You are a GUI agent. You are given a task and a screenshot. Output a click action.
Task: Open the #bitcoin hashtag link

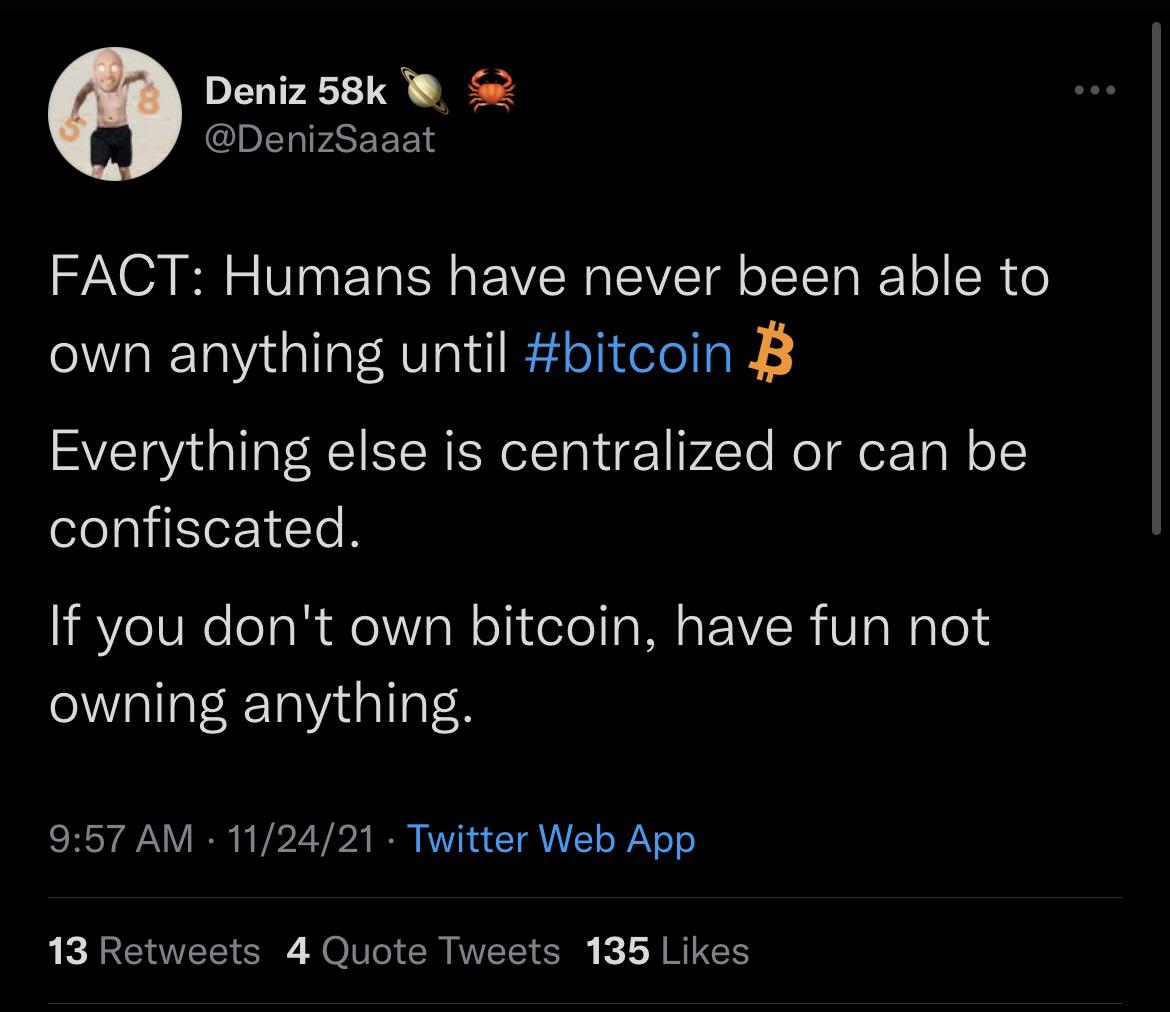click(630, 352)
